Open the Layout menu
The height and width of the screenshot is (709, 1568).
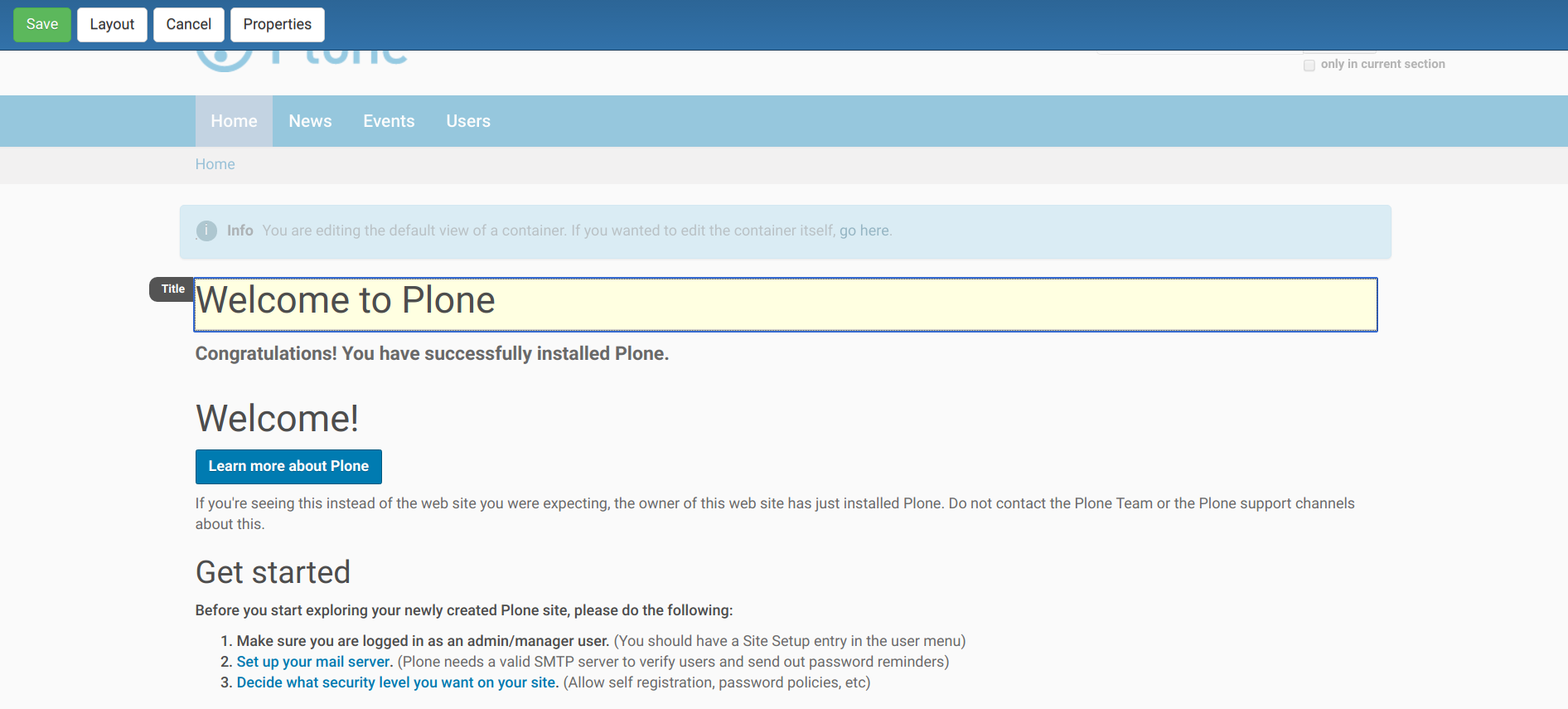click(x=112, y=25)
